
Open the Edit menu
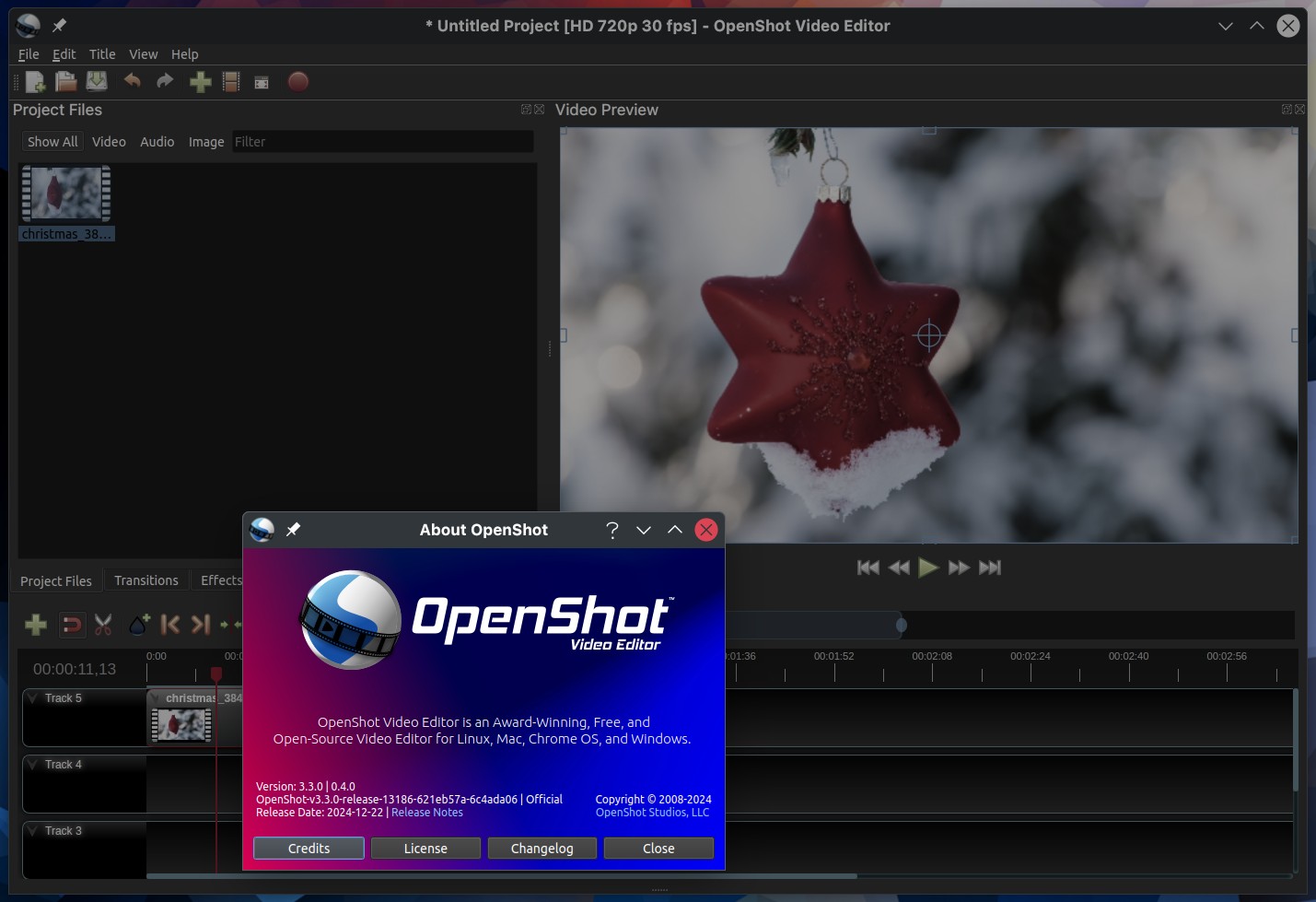tap(64, 54)
